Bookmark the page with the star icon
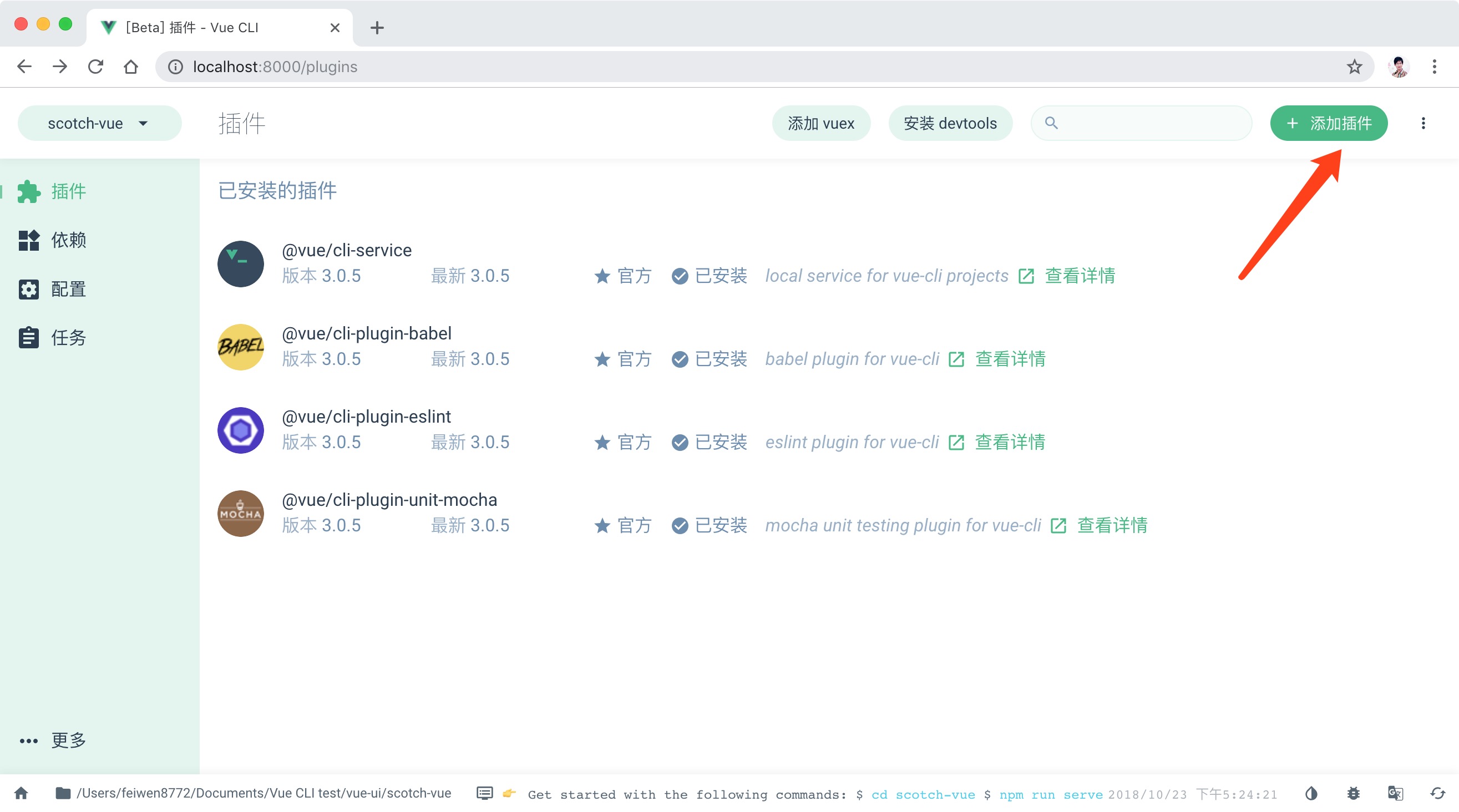 (1354, 67)
